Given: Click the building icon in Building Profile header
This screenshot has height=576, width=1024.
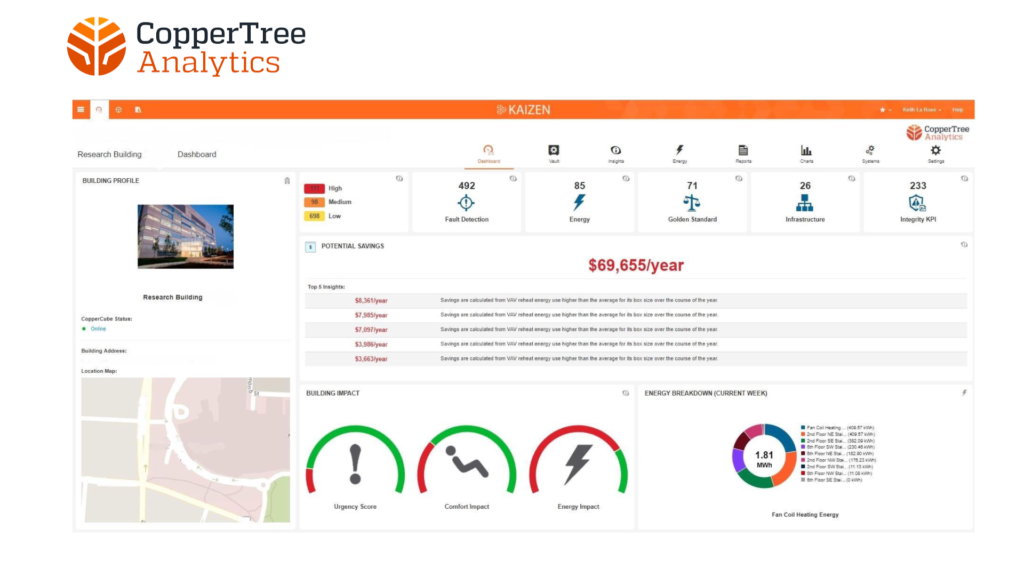Looking at the screenshot, I should point(287,181).
